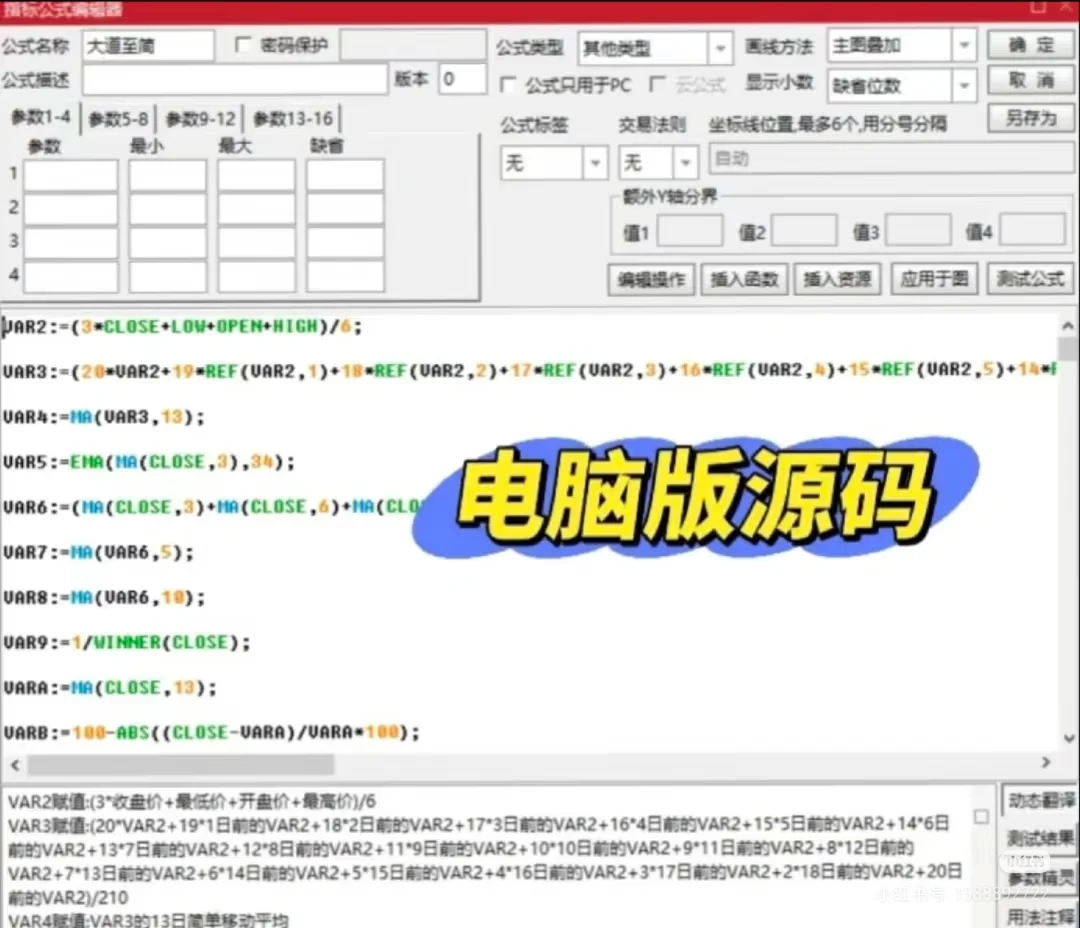Expand the 显示小数 dropdown
This screenshot has width=1080, height=928.
[x=963, y=85]
